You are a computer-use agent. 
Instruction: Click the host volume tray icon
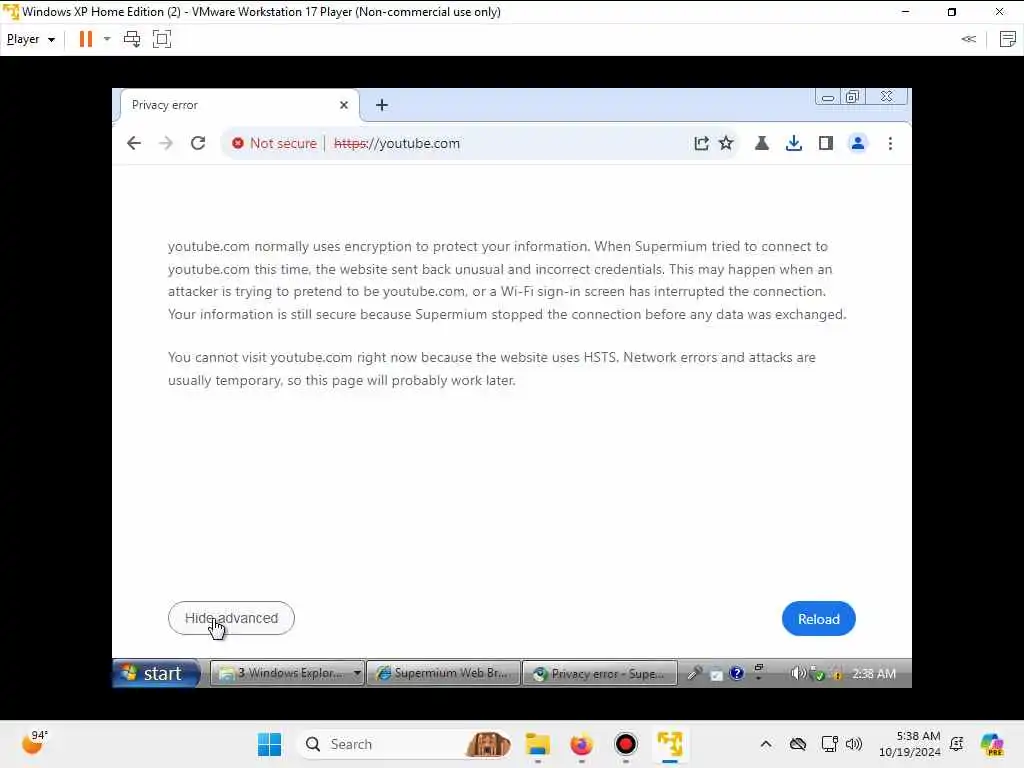(854, 744)
